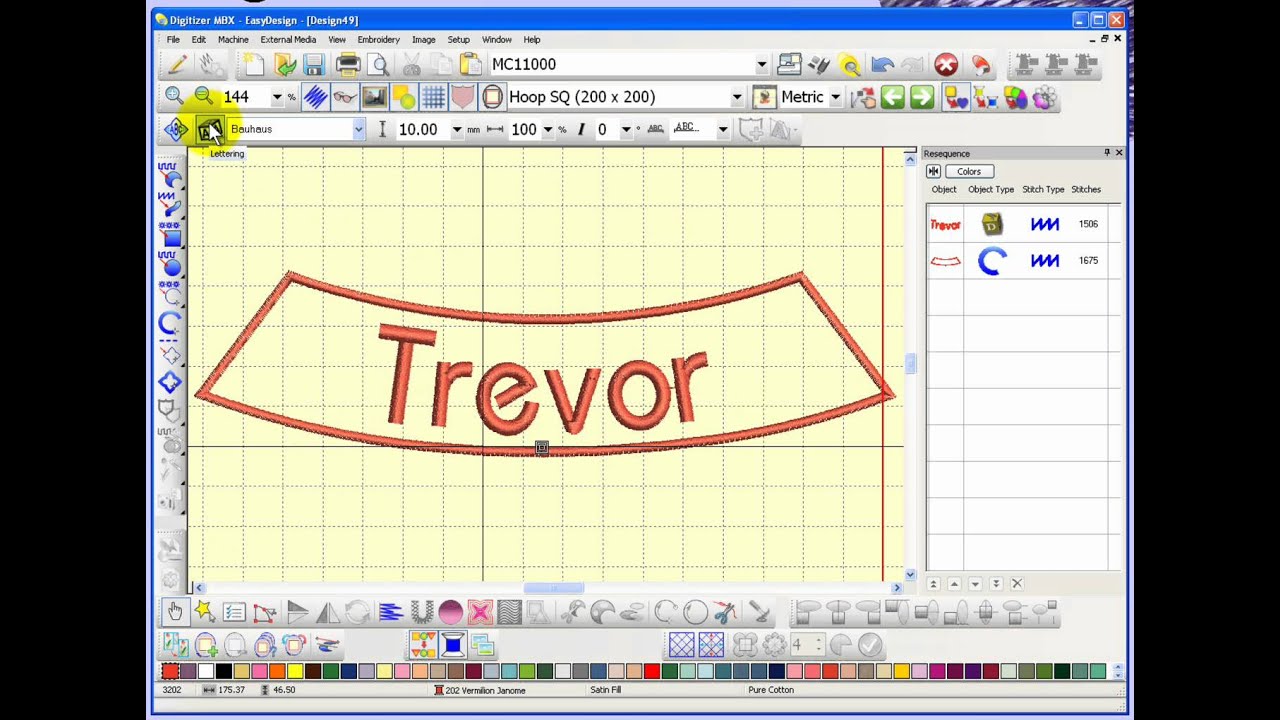Click the Colors button in Resequence
1280x720 pixels.
[x=969, y=171]
